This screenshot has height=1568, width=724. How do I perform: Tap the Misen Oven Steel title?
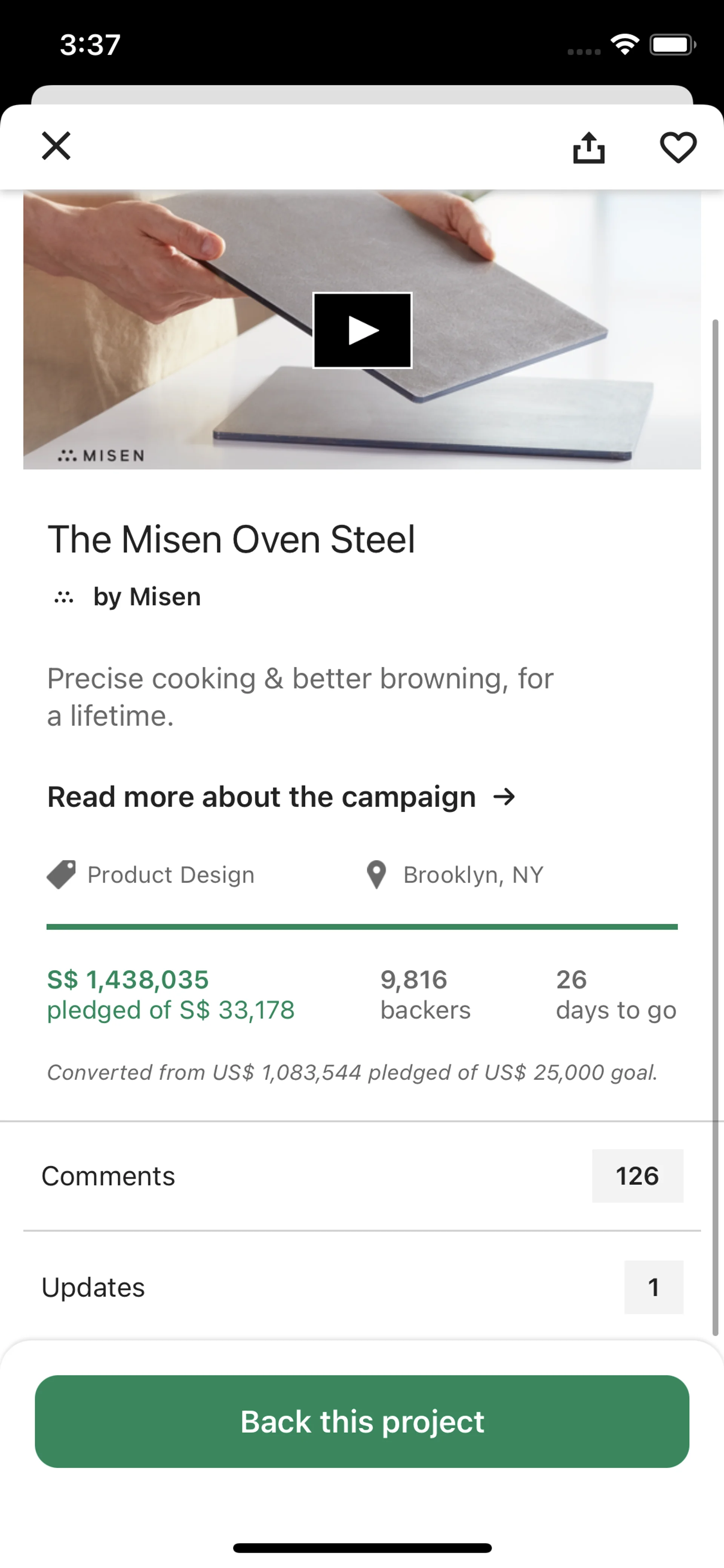pyautogui.click(x=231, y=539)
